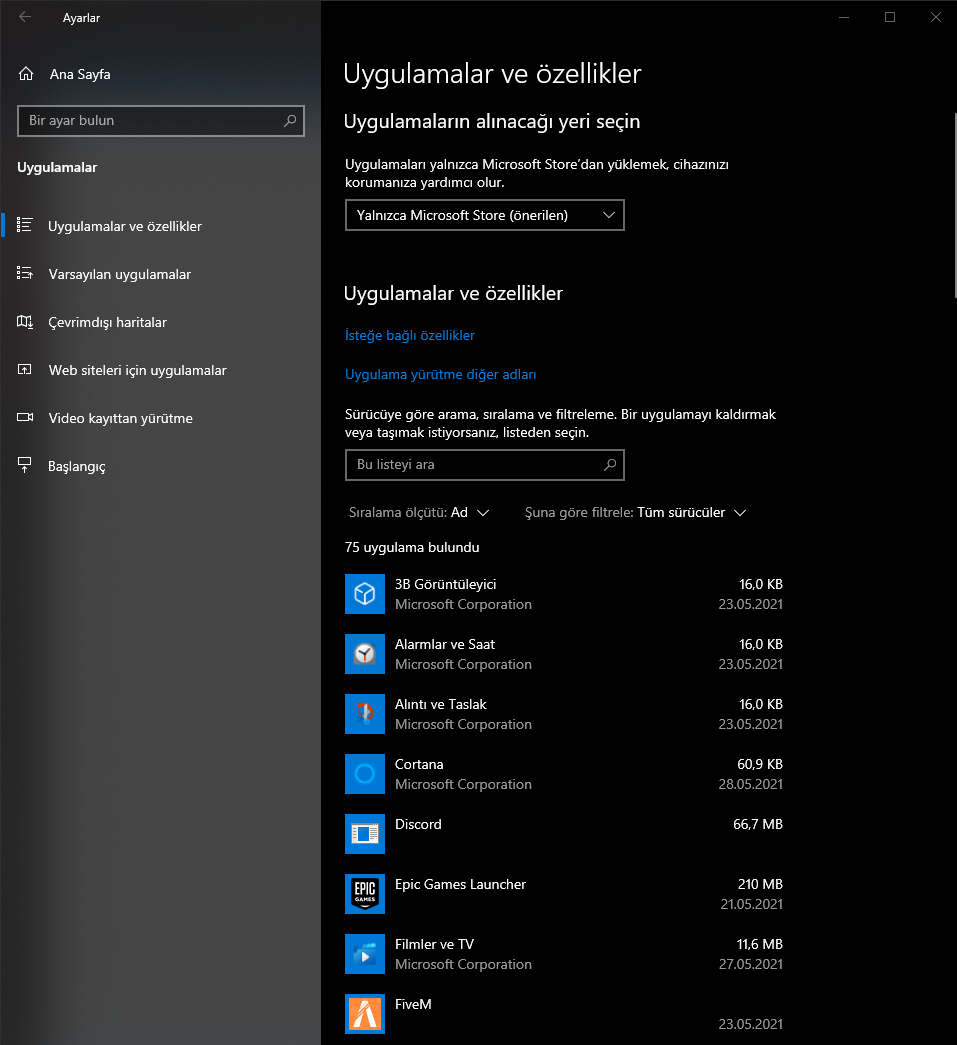Maximize the Ayarlar window
This screenshot has height=1045, width=957.
point(890,17)
